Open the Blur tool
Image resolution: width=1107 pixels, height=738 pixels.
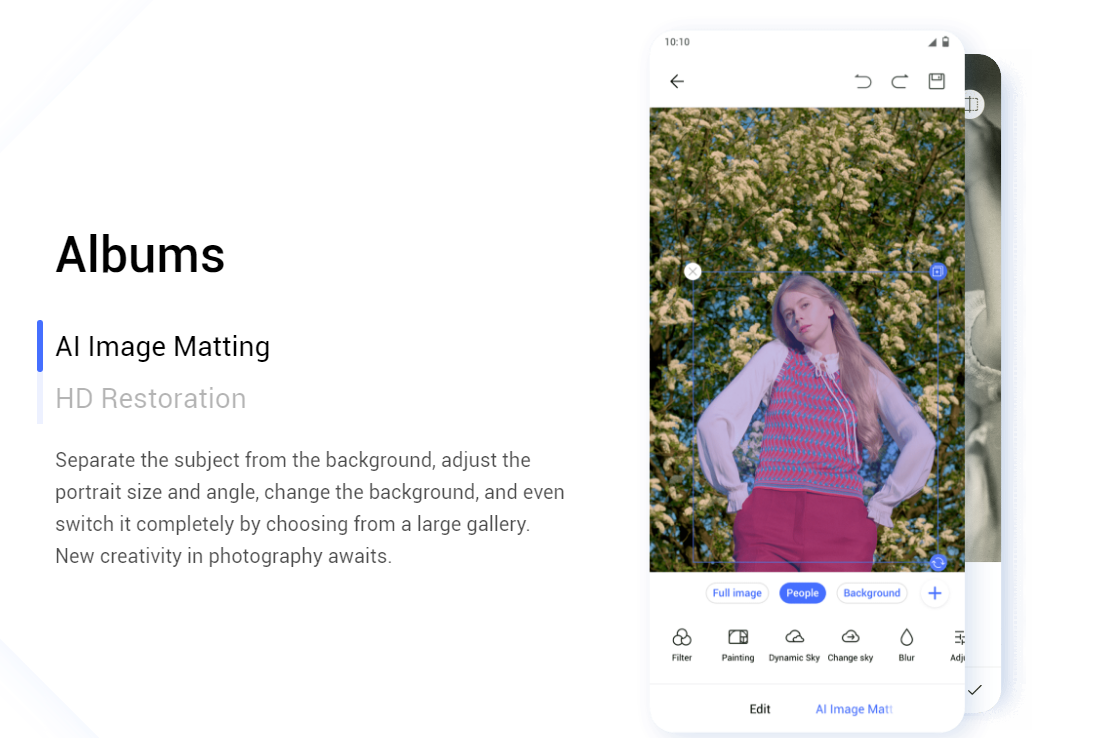click(x=906, y=644)
